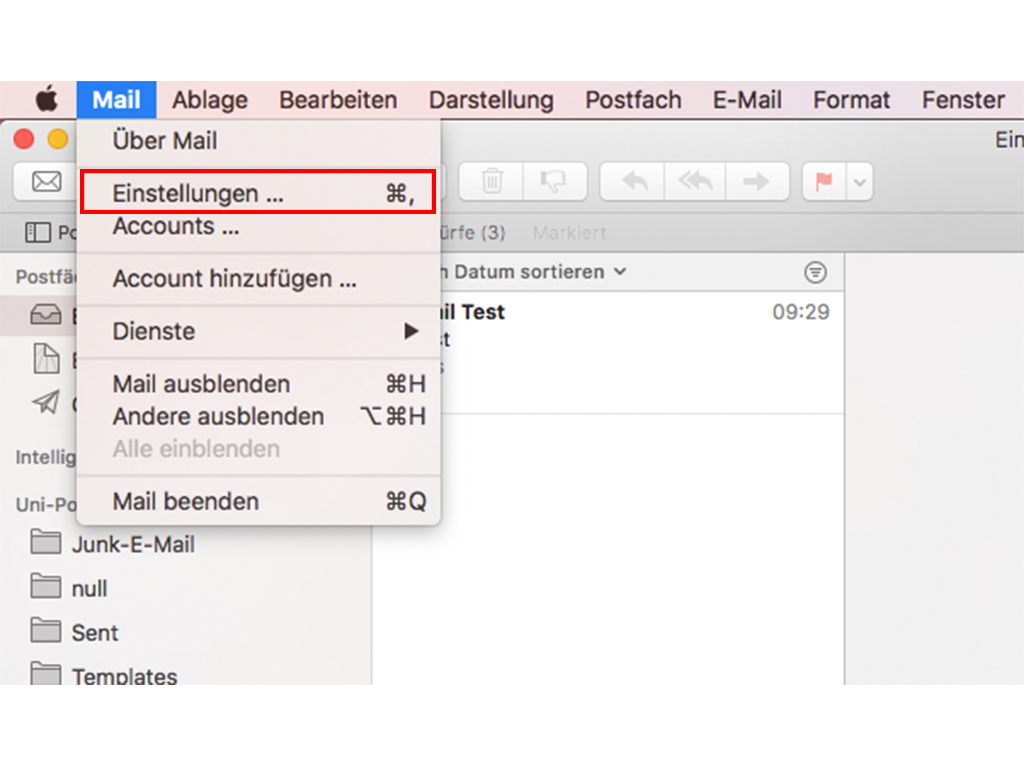Select the Sent folder in sidebar
This screenshot has height=768, width=1024.
(x=94, y=633)
